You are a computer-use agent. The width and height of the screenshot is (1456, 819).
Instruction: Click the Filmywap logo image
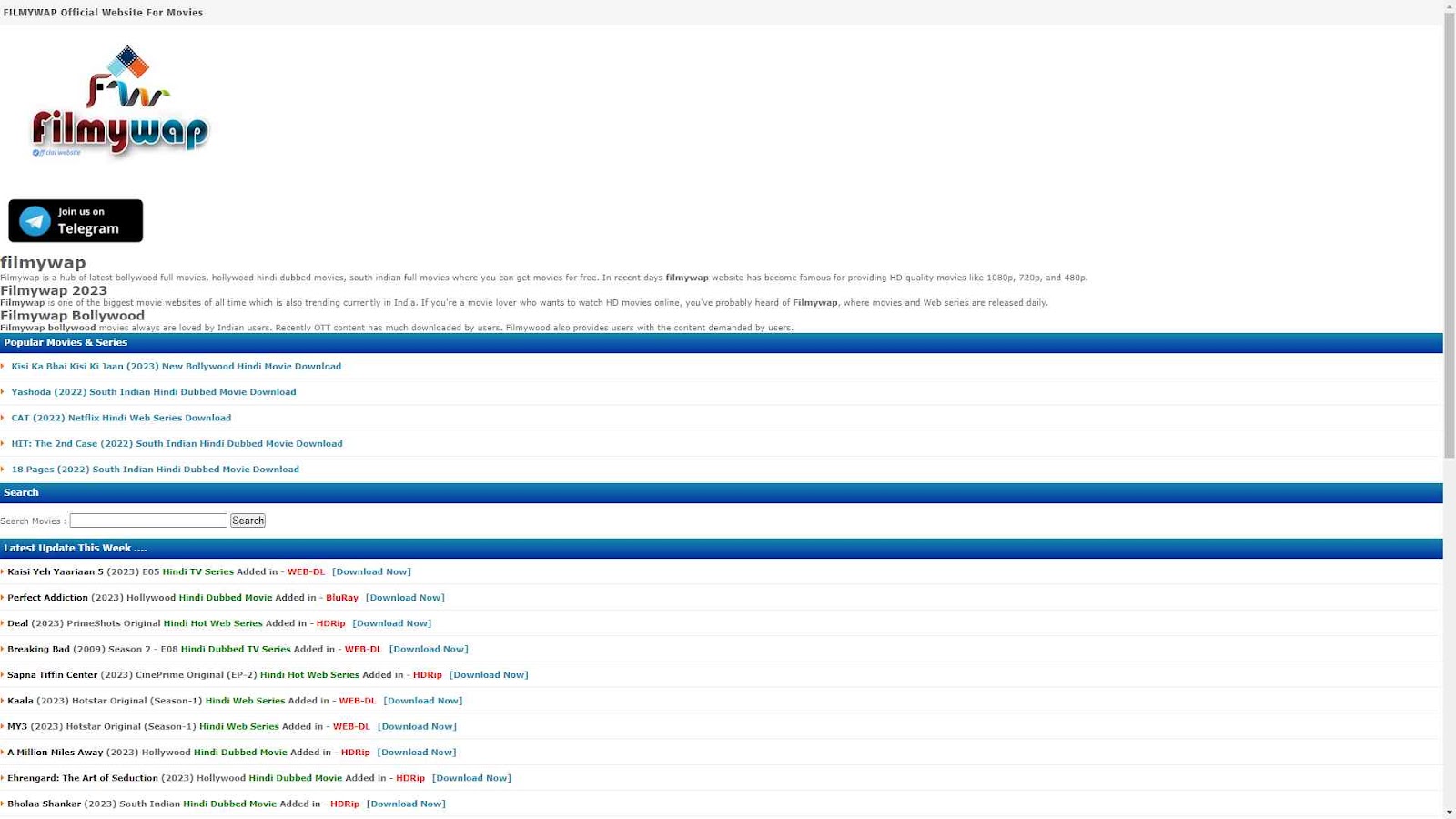tap(120, 102)
